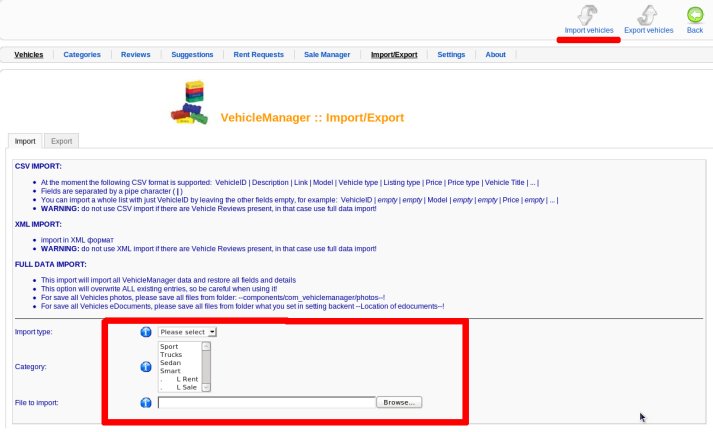Open the Categories menu item

82,55
